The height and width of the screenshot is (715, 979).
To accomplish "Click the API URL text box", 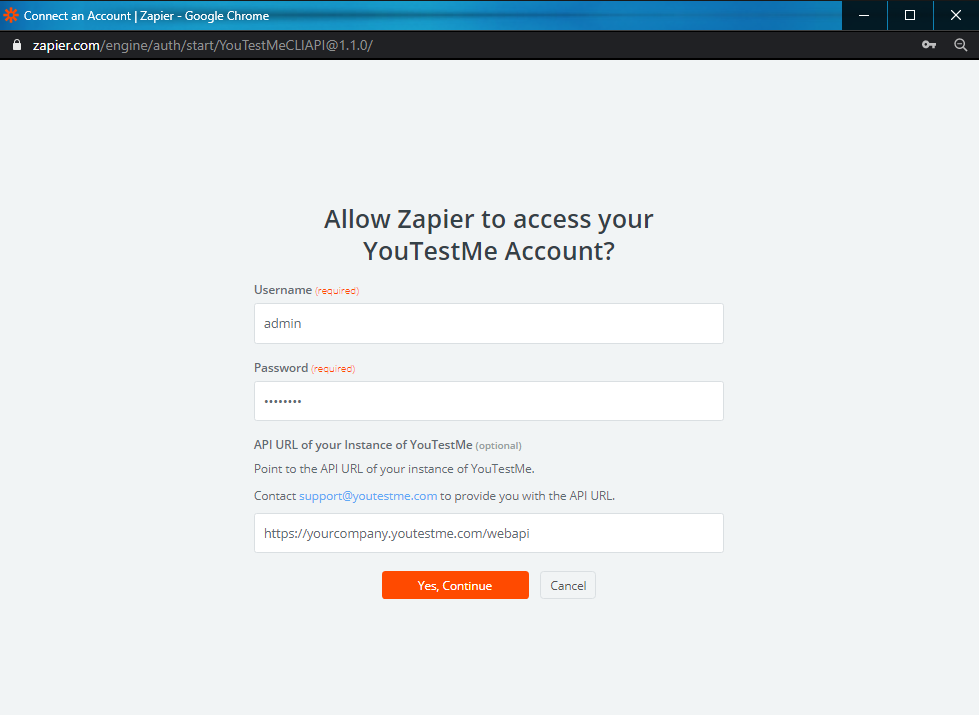I will pos(488,533).
